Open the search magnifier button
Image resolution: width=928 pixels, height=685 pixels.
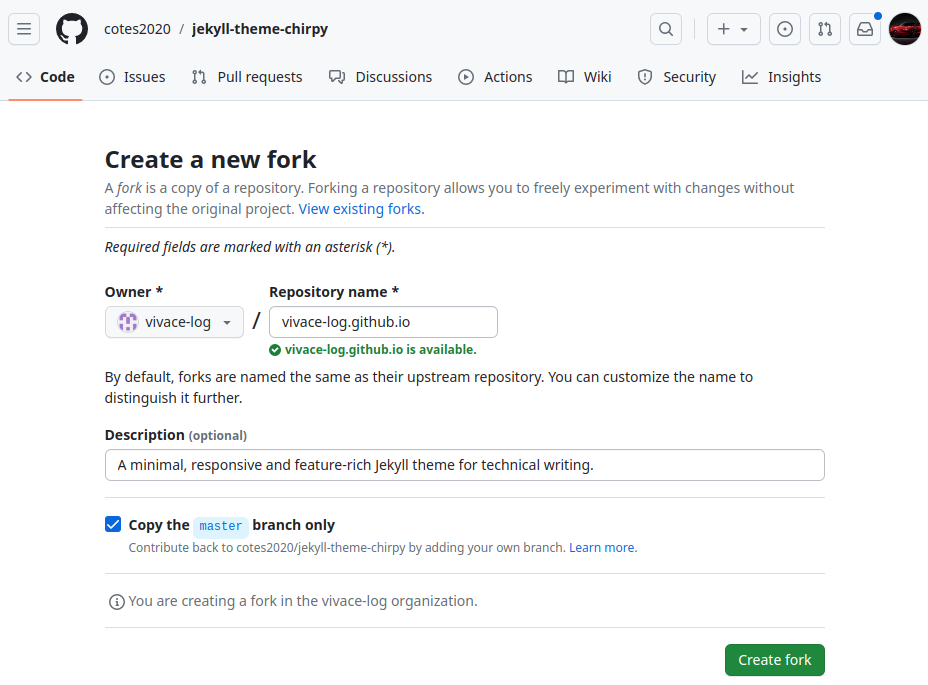click(x=666, y=29)
